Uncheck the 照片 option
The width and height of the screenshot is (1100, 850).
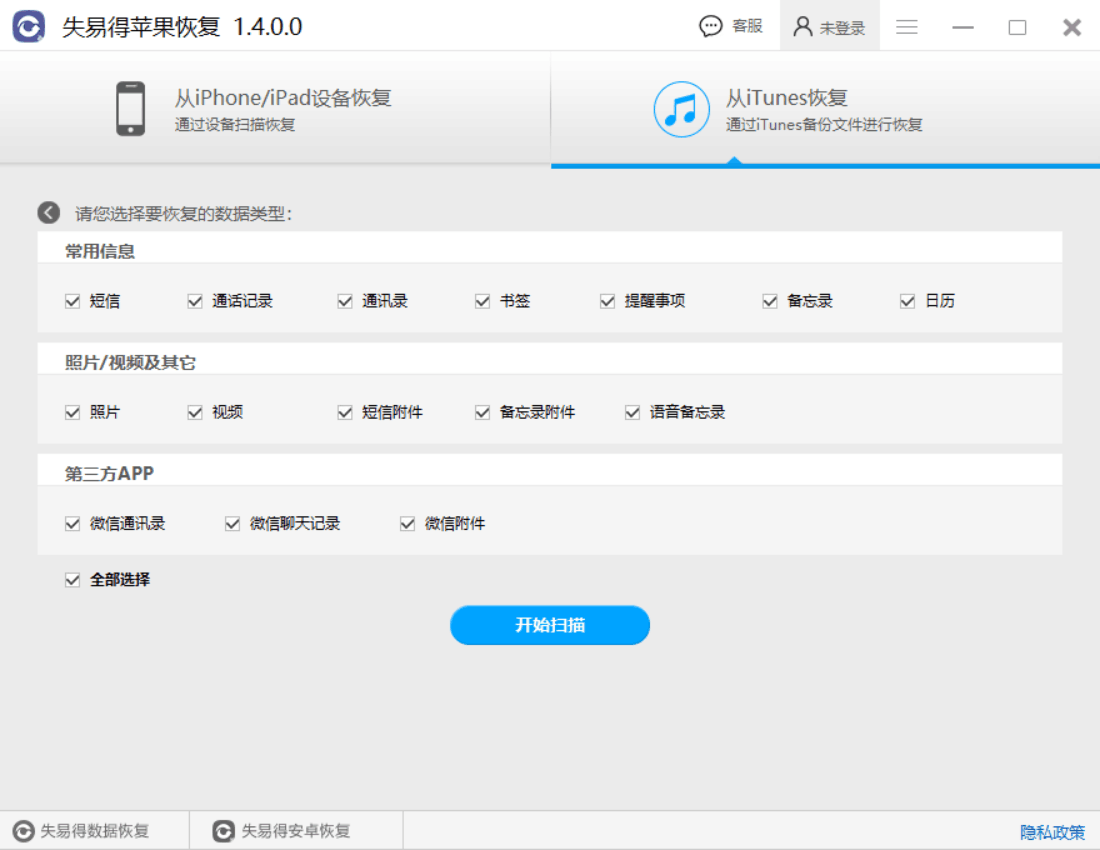click(72, 411)
